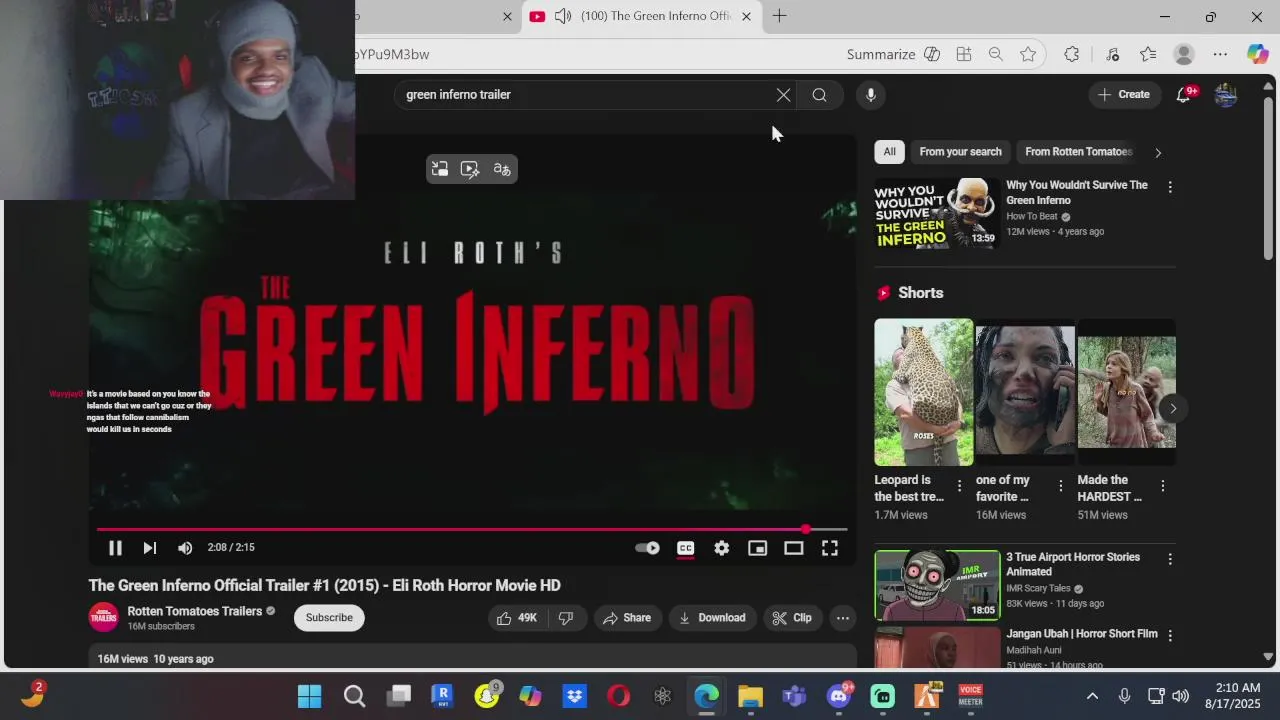The width and height of the screenshot is (1280, 720).
Task: Subscribe to Rotten Tomatoes Trailers
Action: (329, 618)
